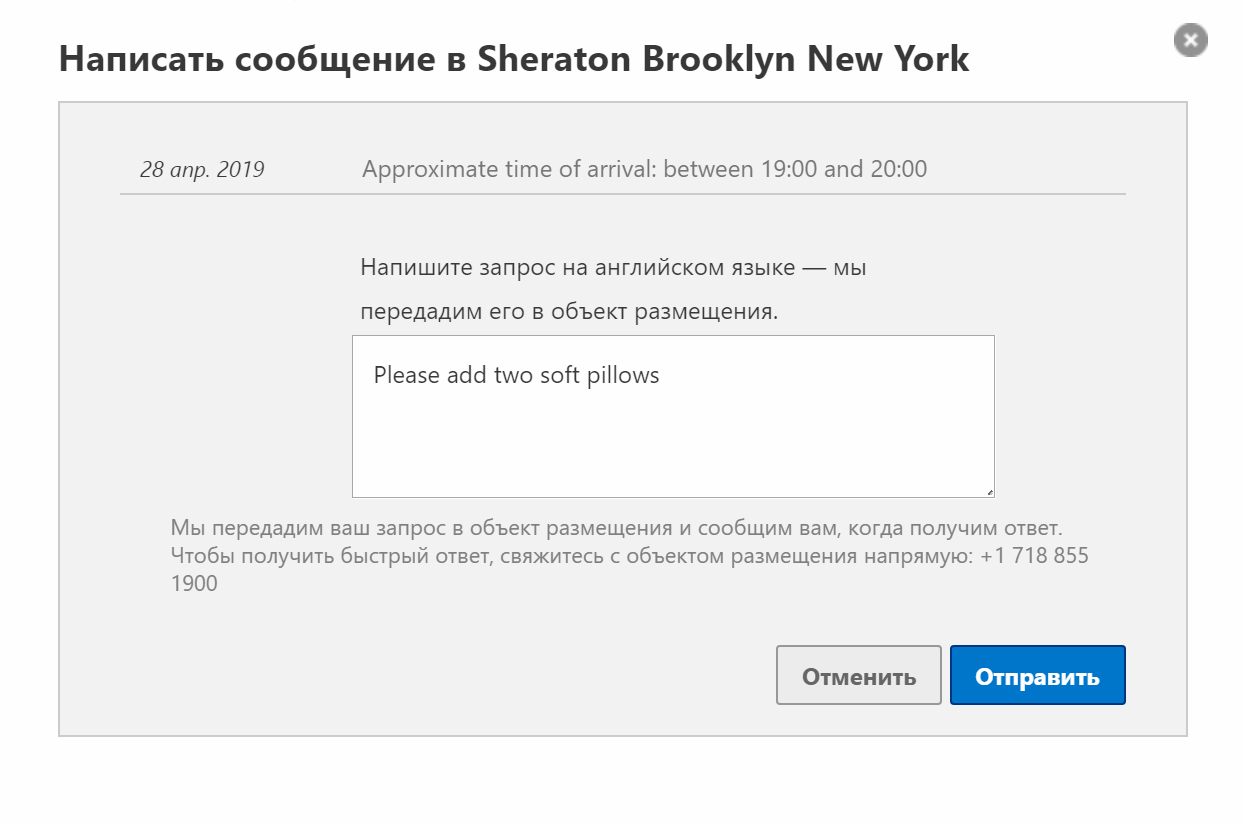Click the phone number ending 1900

pos(194,583)
